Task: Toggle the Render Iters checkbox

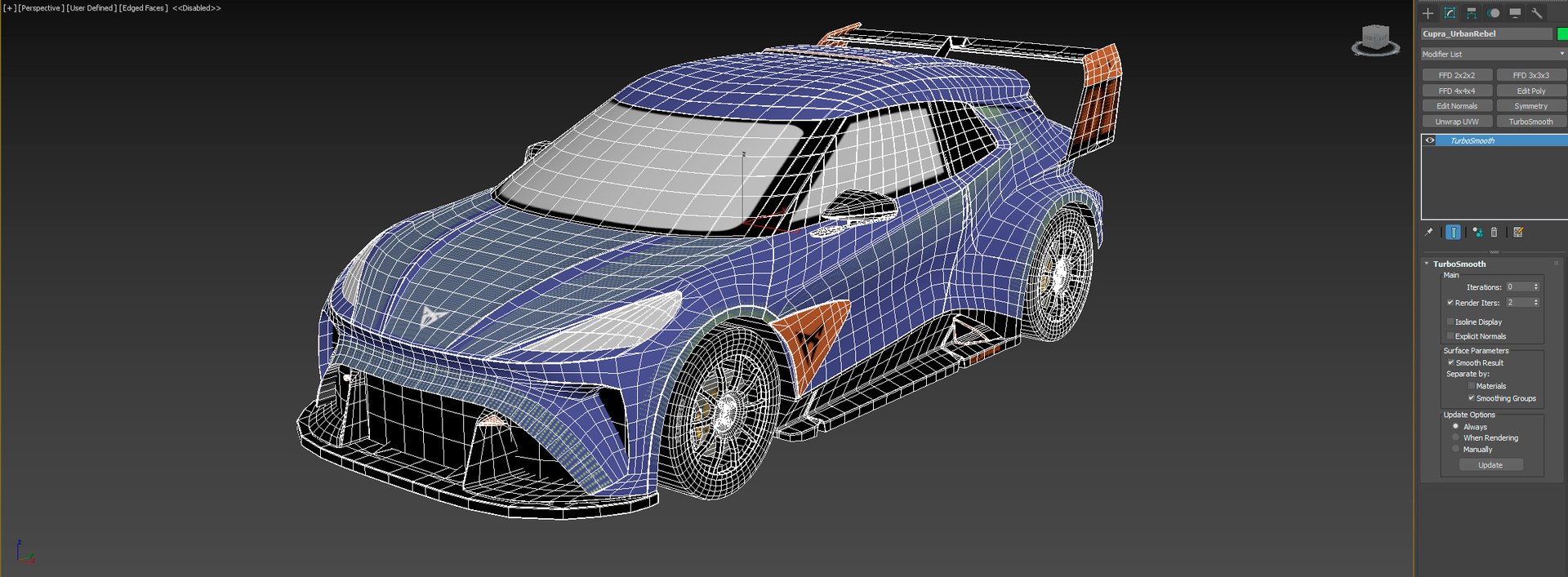Action: [1450, 303]
